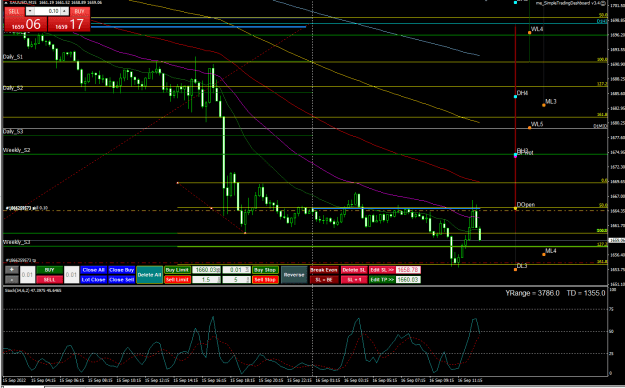The width and height of the screenshot is (625, 388).
Task: Click the Reverse button
Action: 294,275
